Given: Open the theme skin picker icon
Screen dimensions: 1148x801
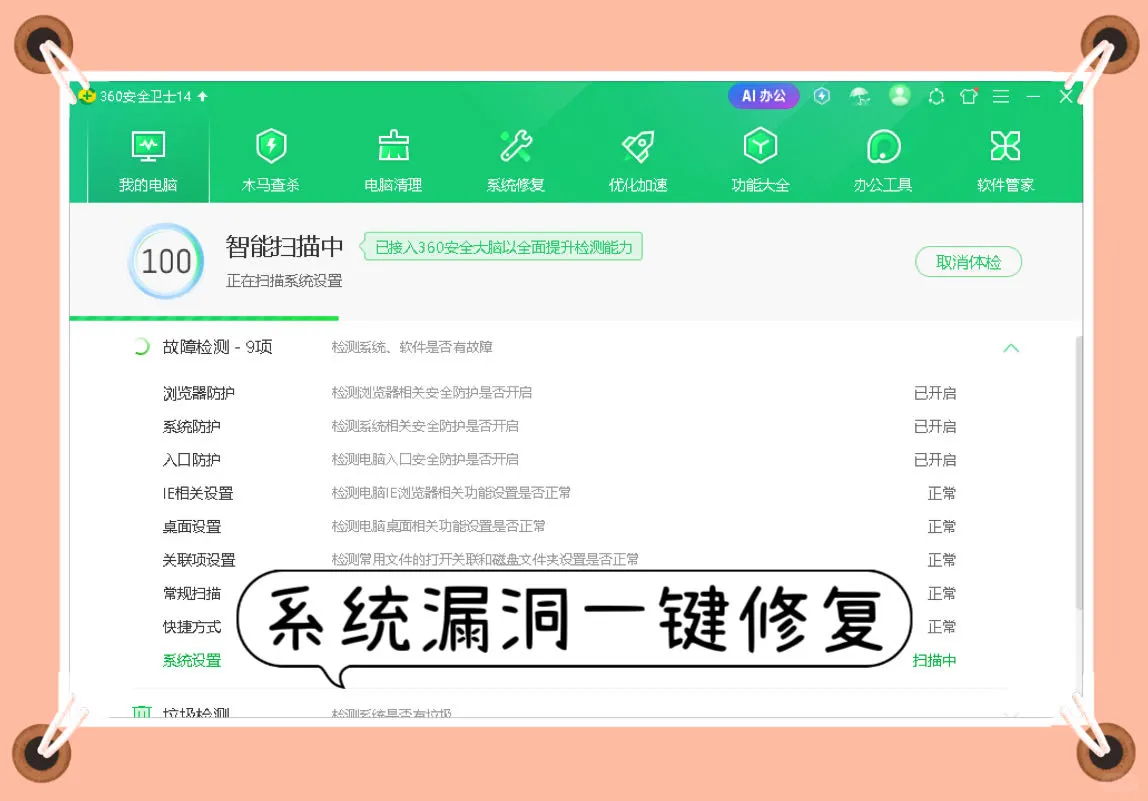Looking at the screenshot, I should pos(967,96).
